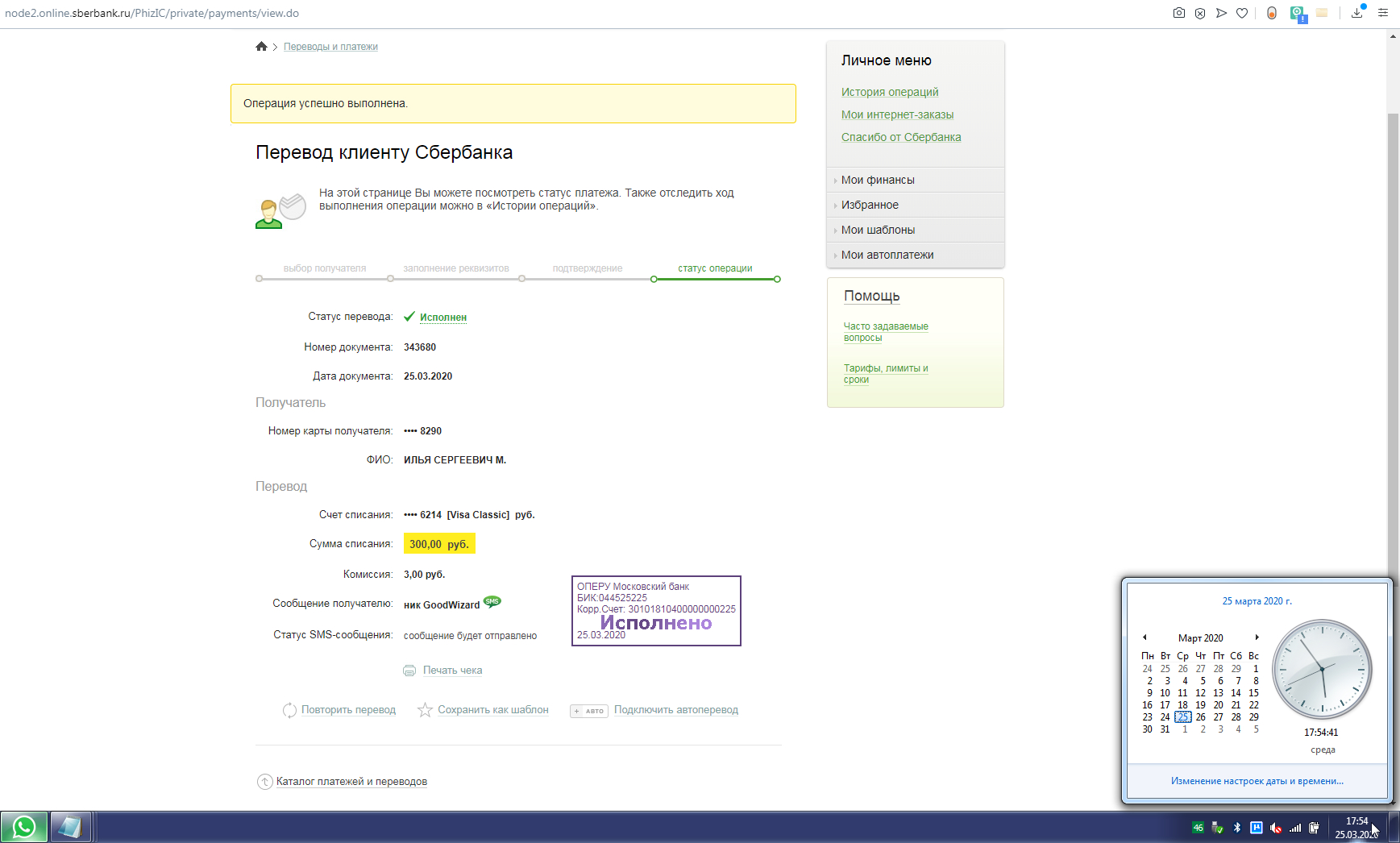The width and height of the screenshot is (1400, 843).
Task: Click the browser address bar URL
Action: pos(152,13)
